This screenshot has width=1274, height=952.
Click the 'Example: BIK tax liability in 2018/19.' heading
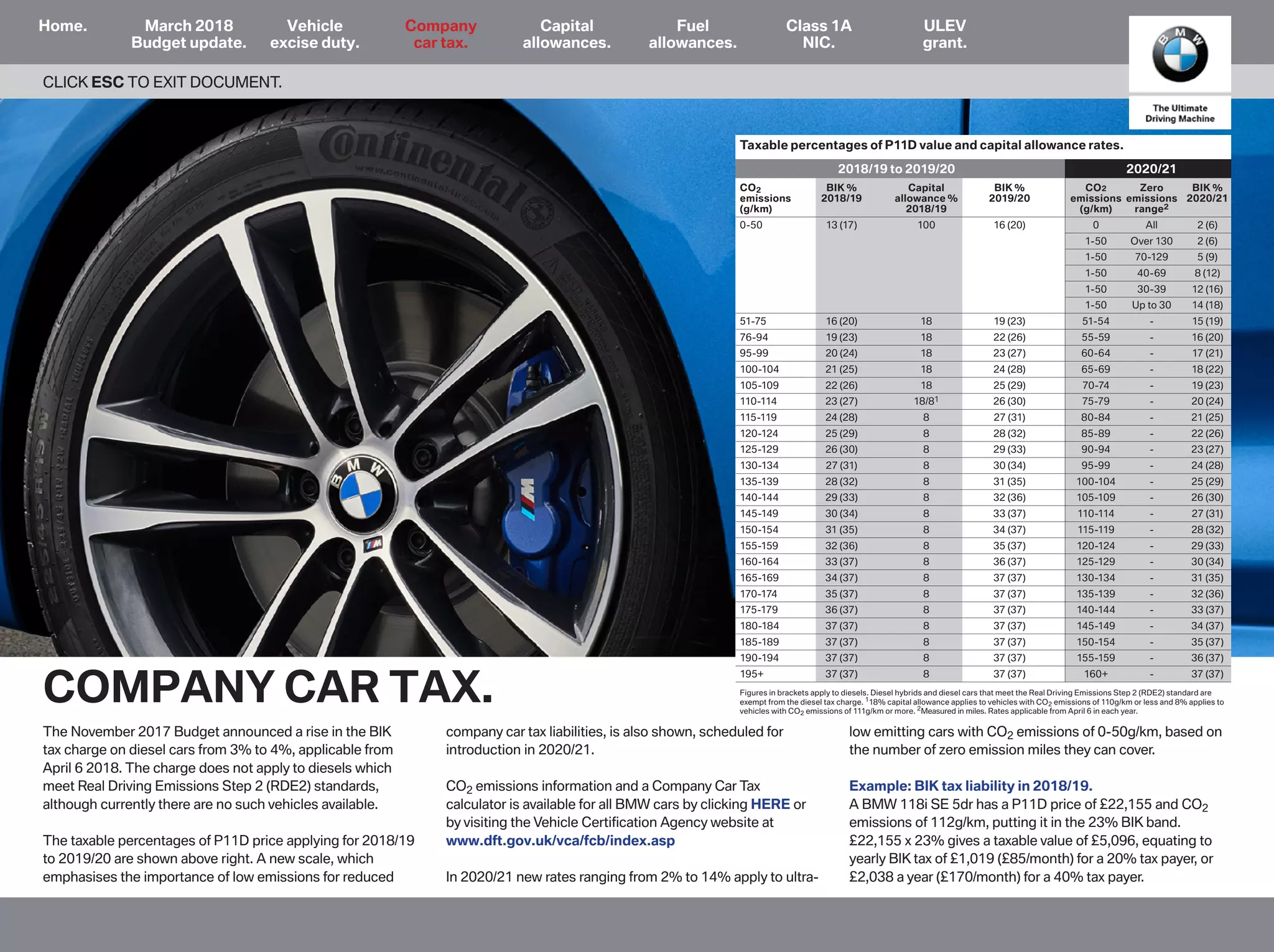(970, 786)
